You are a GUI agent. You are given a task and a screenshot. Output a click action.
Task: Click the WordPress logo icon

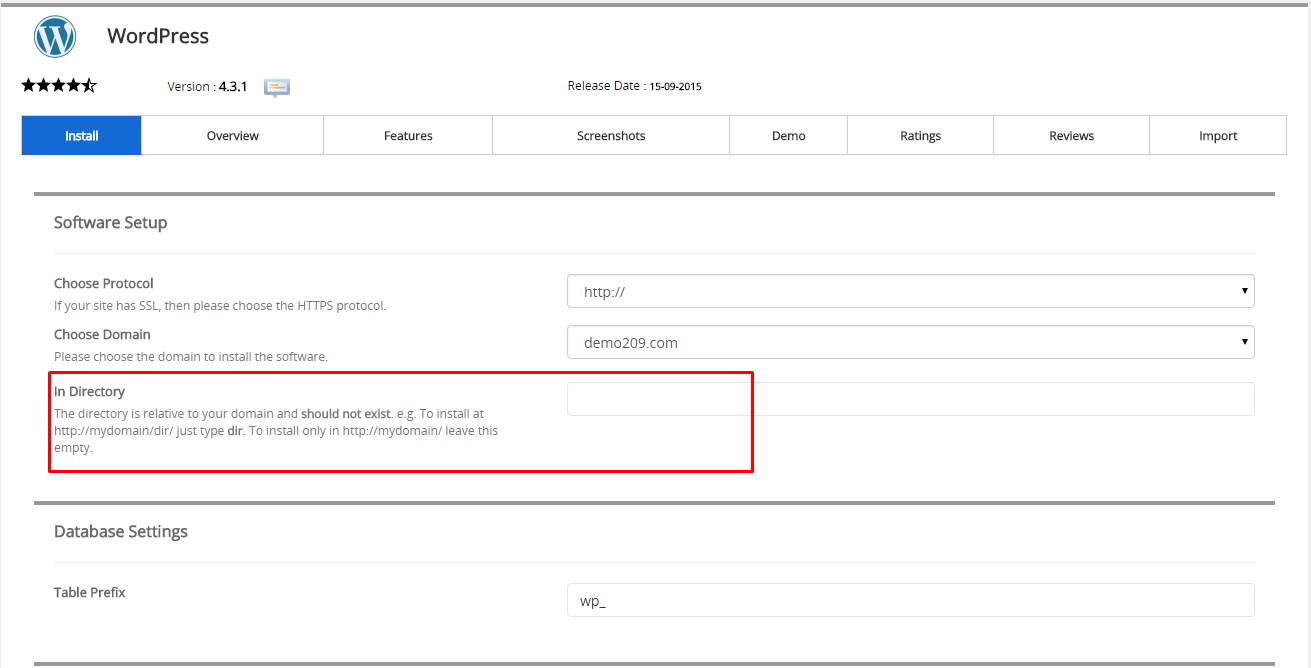55,37
